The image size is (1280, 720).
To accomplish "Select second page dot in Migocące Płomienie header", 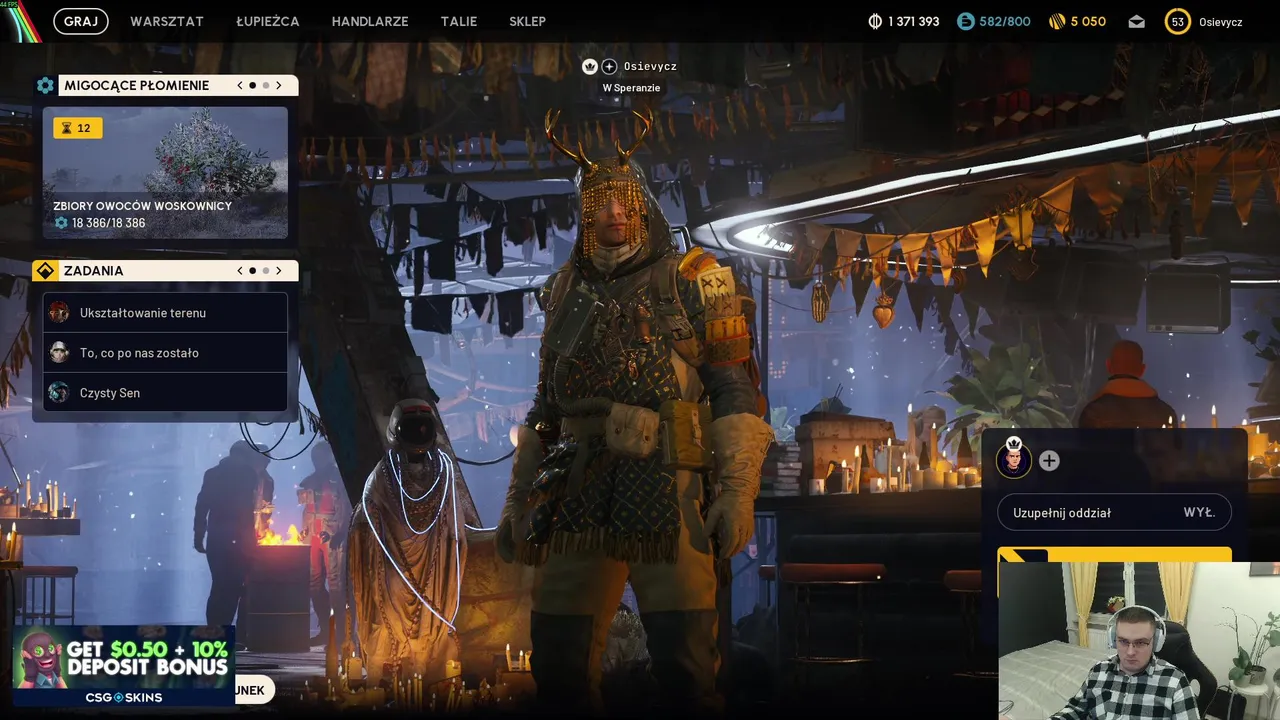I will 265,85.
